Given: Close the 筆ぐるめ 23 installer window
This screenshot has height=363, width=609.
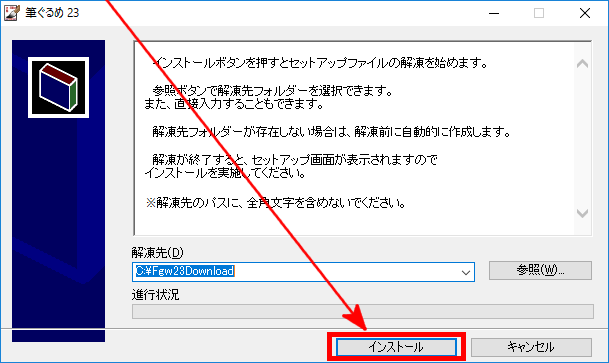Looking at the screenshot, I should pyautogui.click(x=585, y=13).
